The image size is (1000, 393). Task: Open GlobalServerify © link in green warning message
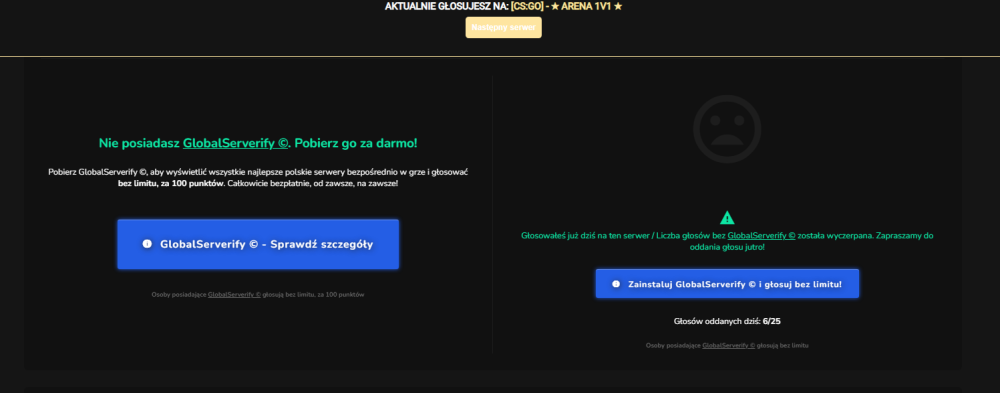(x=761, y=235)
